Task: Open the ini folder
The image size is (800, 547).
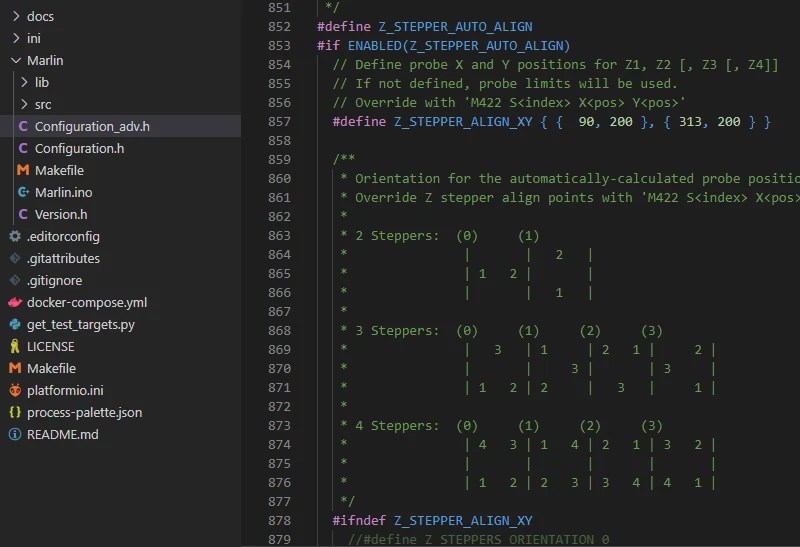Action: point(34,38)
